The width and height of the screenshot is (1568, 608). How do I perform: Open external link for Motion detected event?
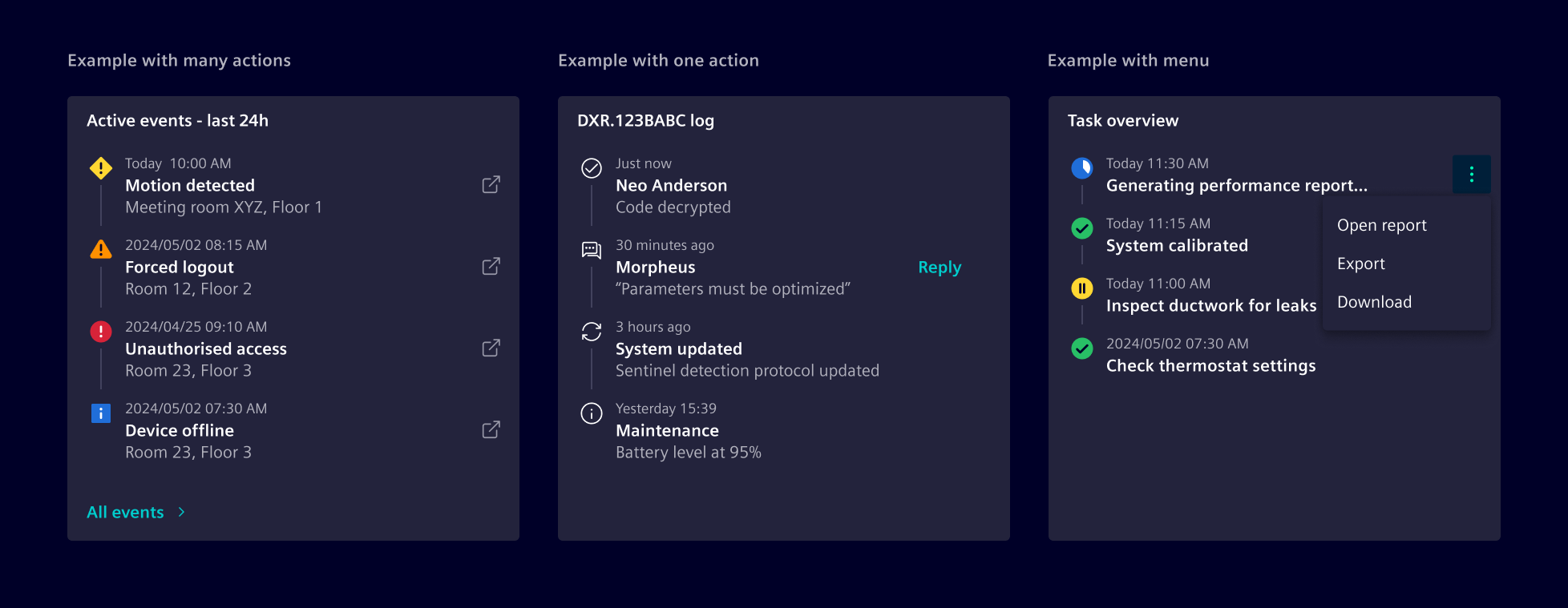[x=491, y=184]
